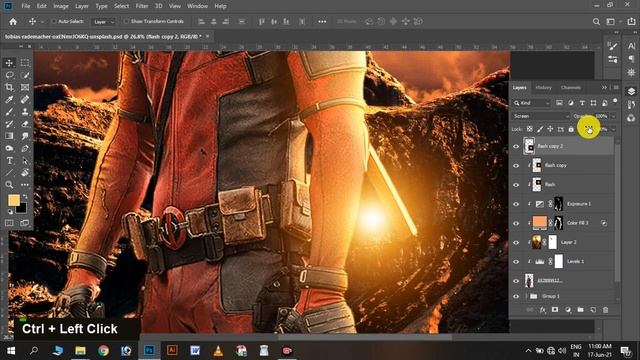Hide the Levels 1 layer

pyautogui.click(x=516, y=261)
